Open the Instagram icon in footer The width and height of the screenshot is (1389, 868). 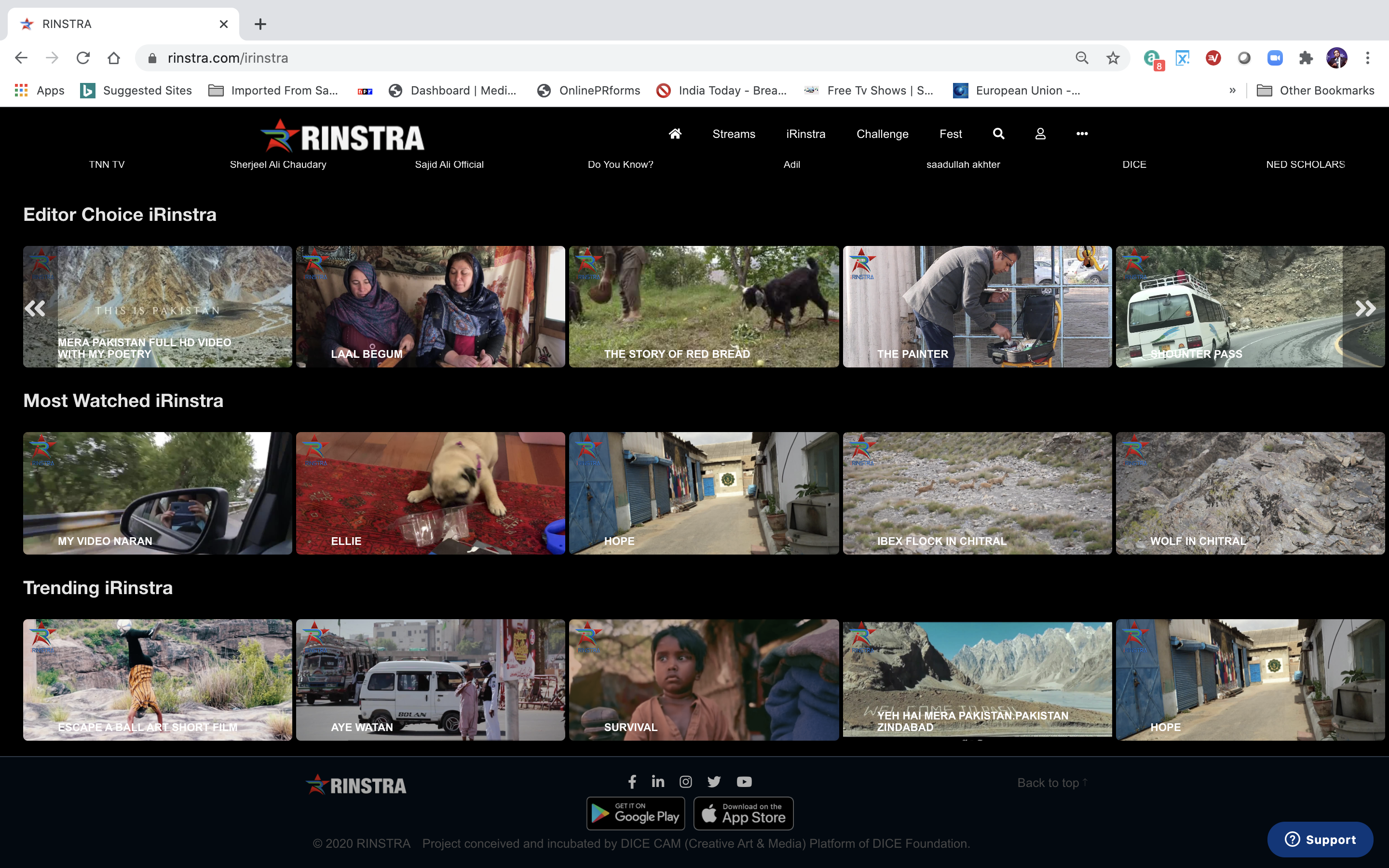(685, 781)
